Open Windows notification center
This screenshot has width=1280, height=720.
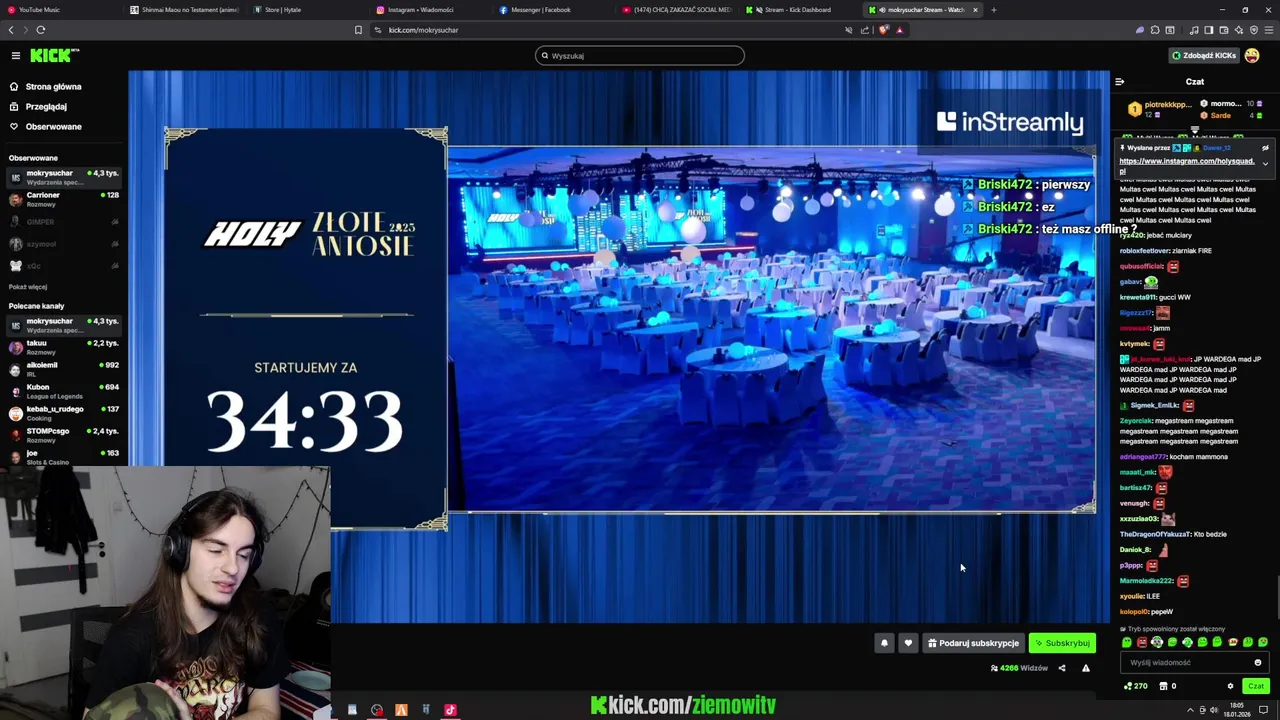[x=1263, y=710]
